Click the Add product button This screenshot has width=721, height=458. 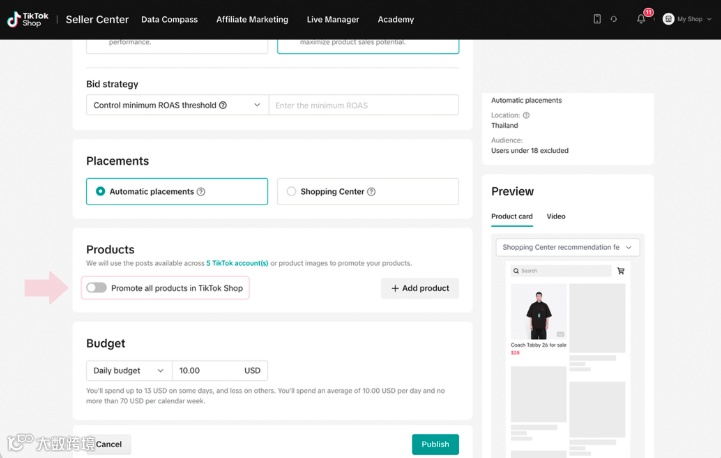click(419, 288)
